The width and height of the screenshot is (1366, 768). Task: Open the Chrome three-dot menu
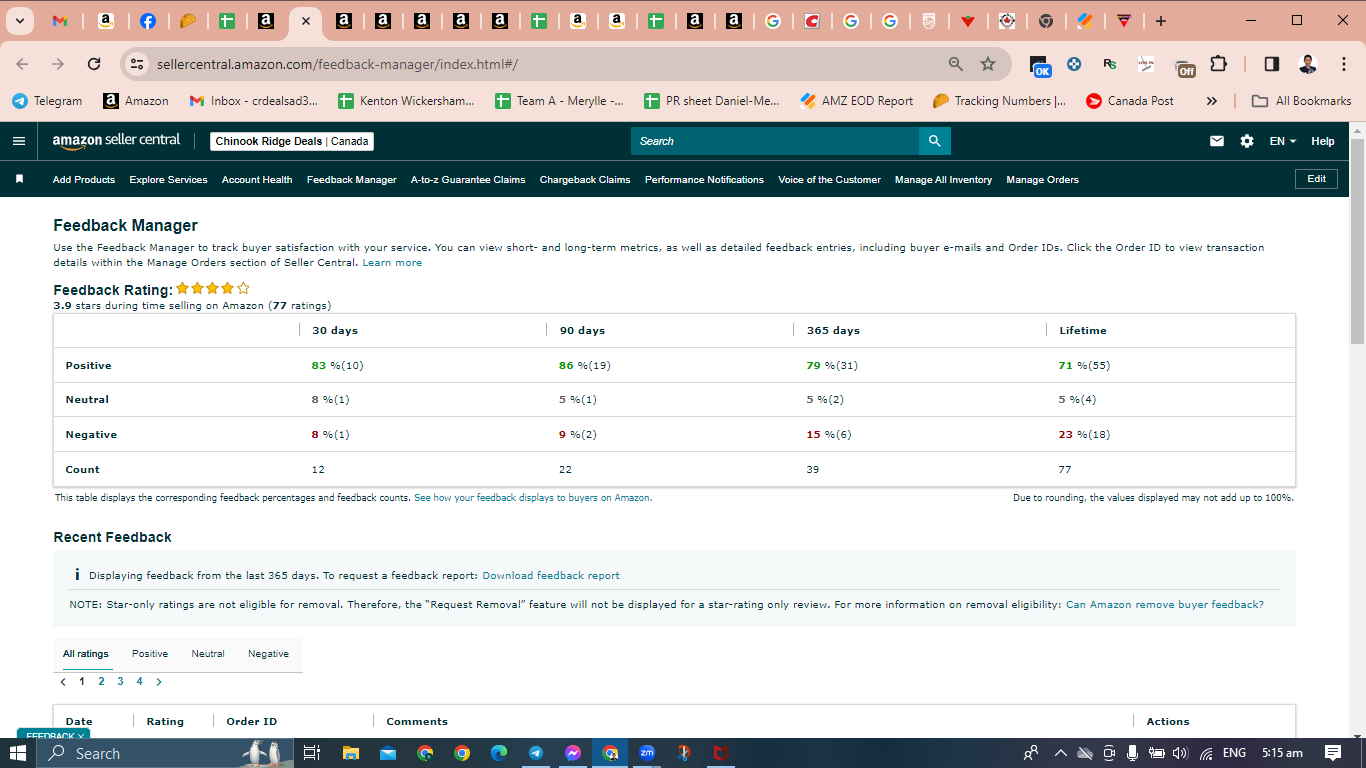[1342, 64]
